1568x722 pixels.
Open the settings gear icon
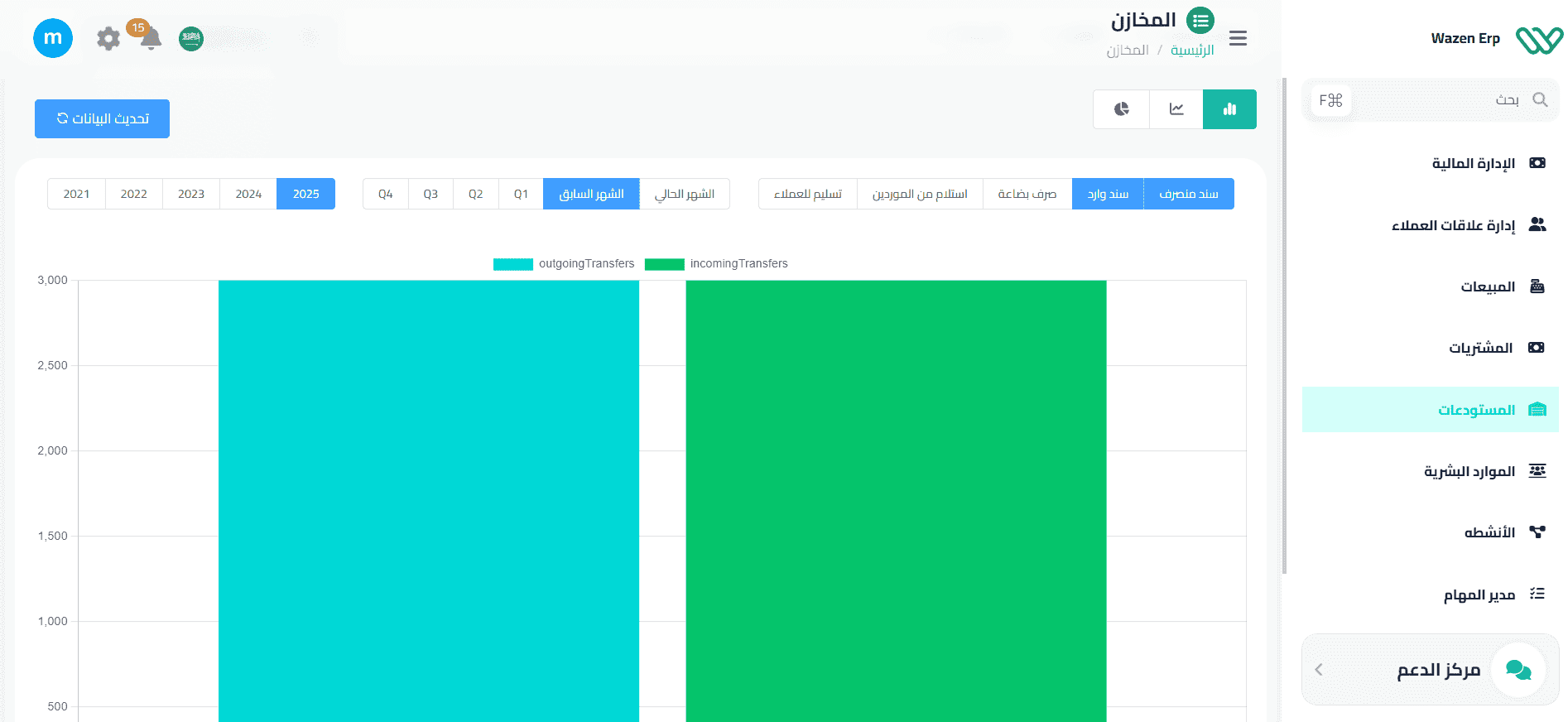point(108,38)
